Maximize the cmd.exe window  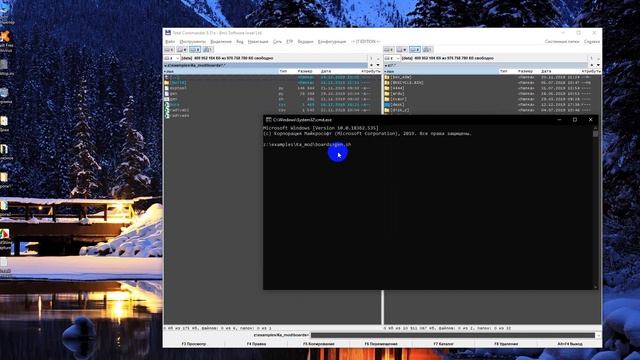[575, 120]
